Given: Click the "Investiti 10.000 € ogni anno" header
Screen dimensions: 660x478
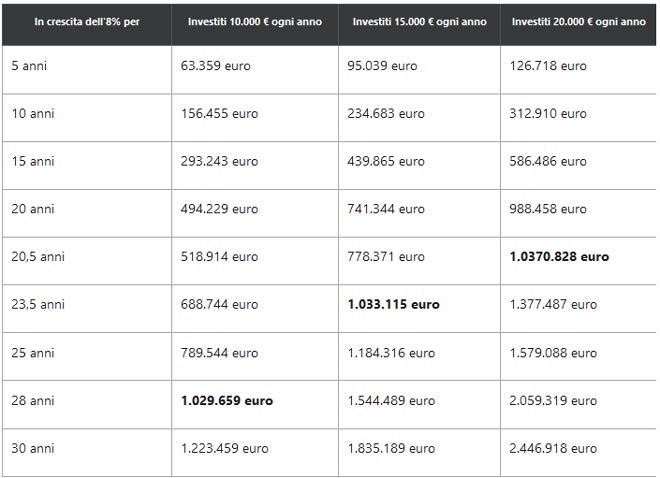Looking at the screenshot, I should 255,22.
